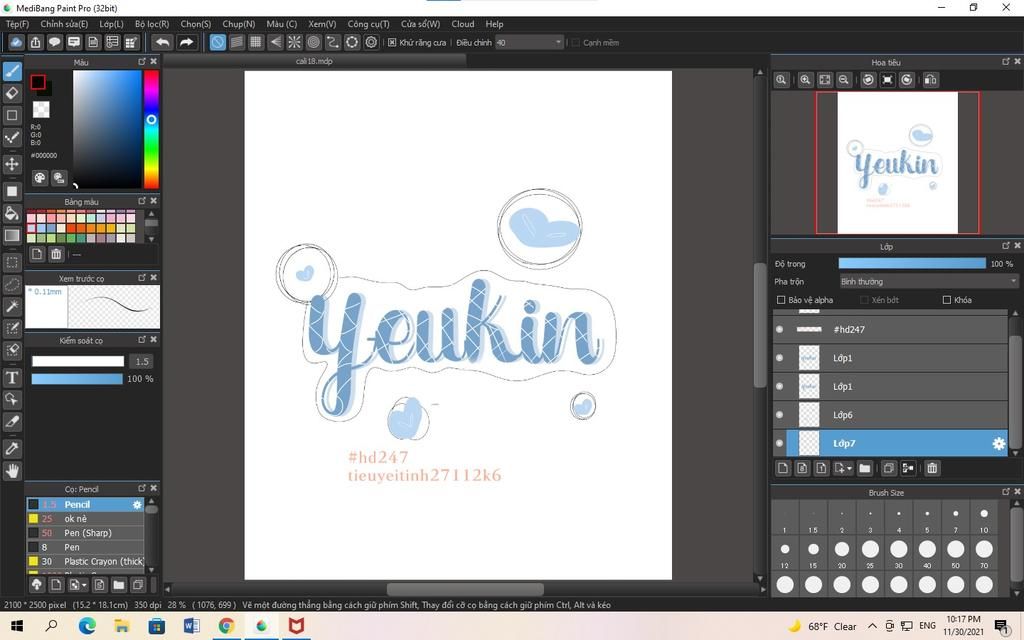The height and width of the screenshot is (640, 1024).
Task: Open the Công cụ(T) menu
Action: 368,24
